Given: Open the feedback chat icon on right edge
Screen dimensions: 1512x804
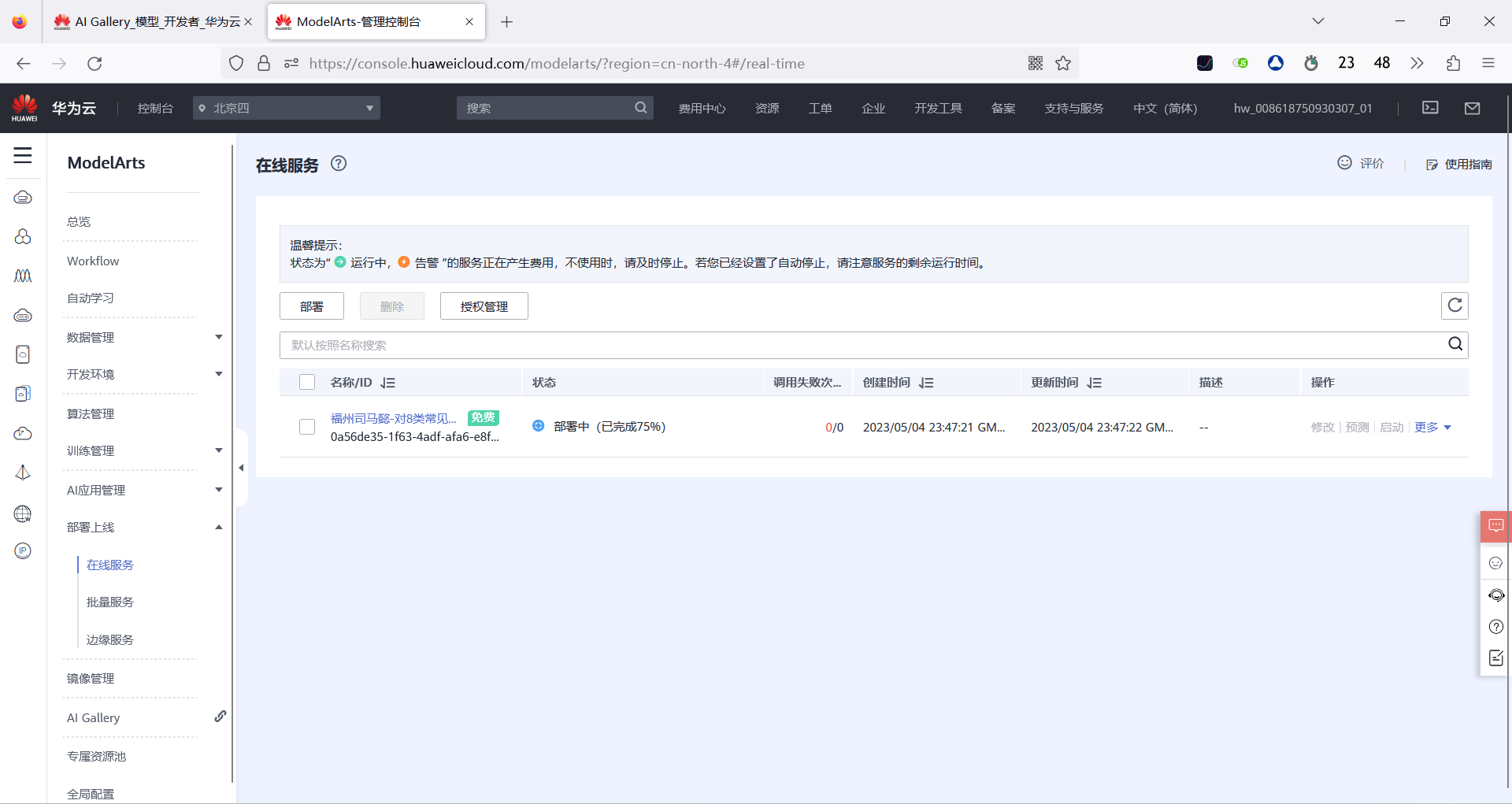Looking at the screenshot, I should (1495, 526).
